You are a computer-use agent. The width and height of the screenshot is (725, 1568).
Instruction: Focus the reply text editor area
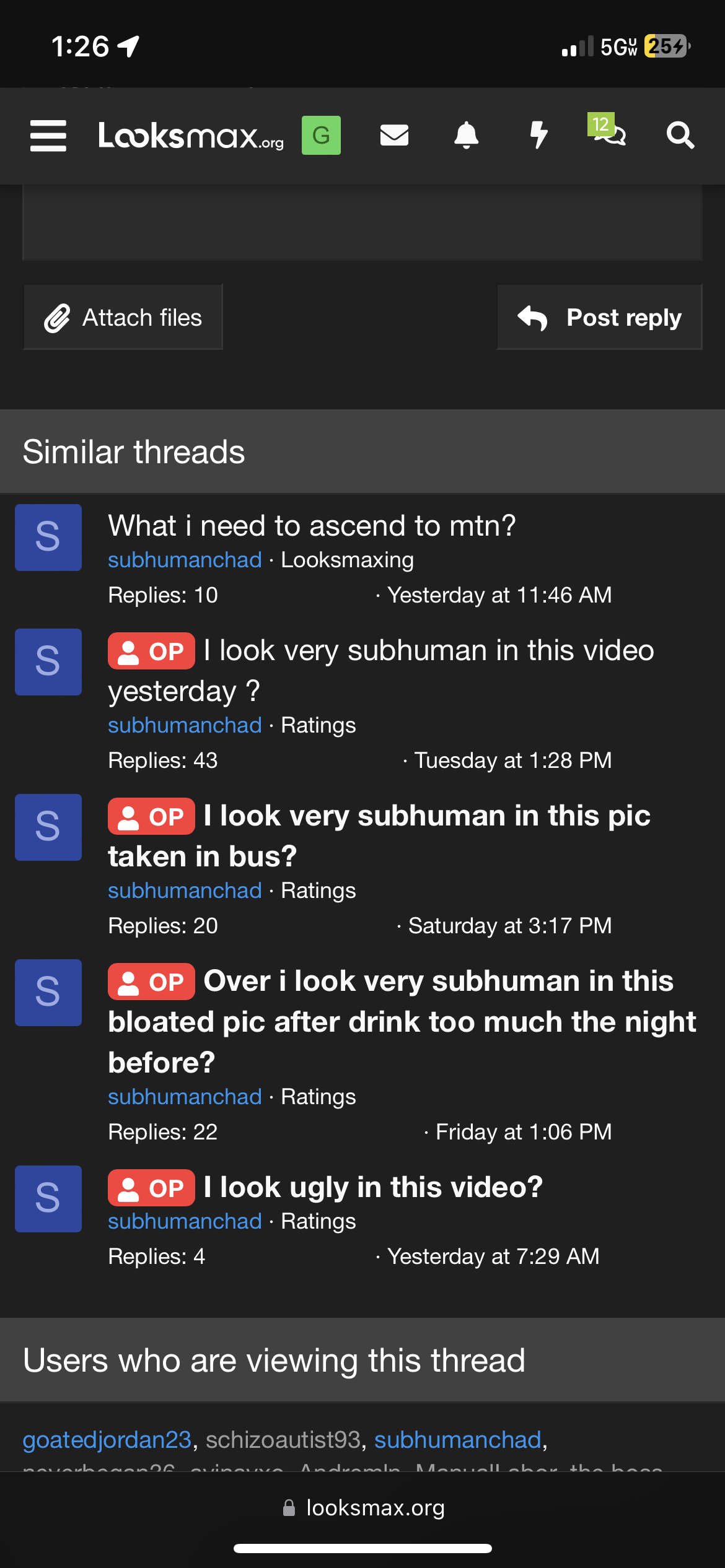(362, 222)
